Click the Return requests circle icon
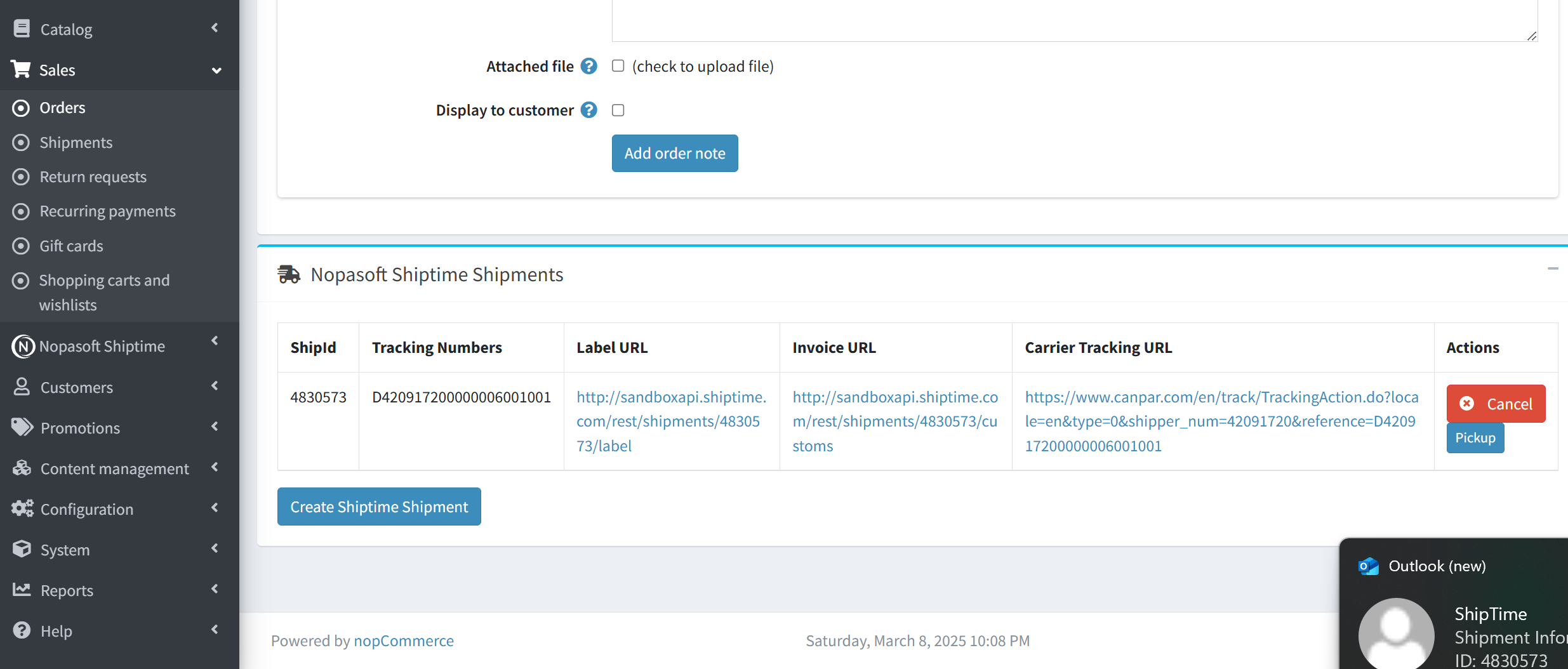Screen dimensions: 1568x669 tap(21, 176)
